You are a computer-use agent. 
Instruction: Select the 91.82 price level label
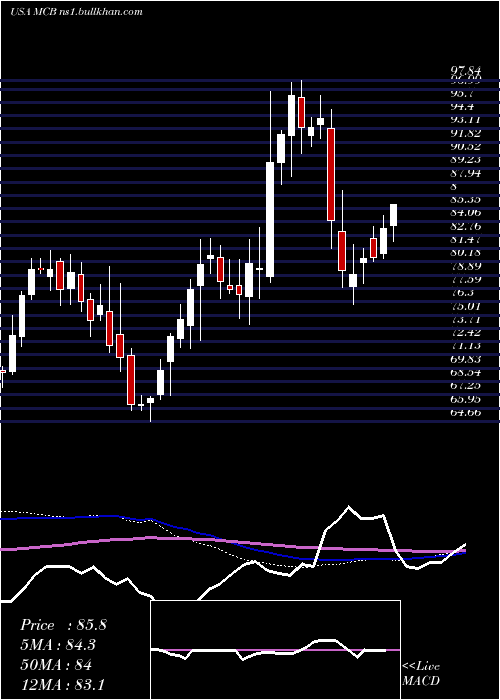pos(467,133)
